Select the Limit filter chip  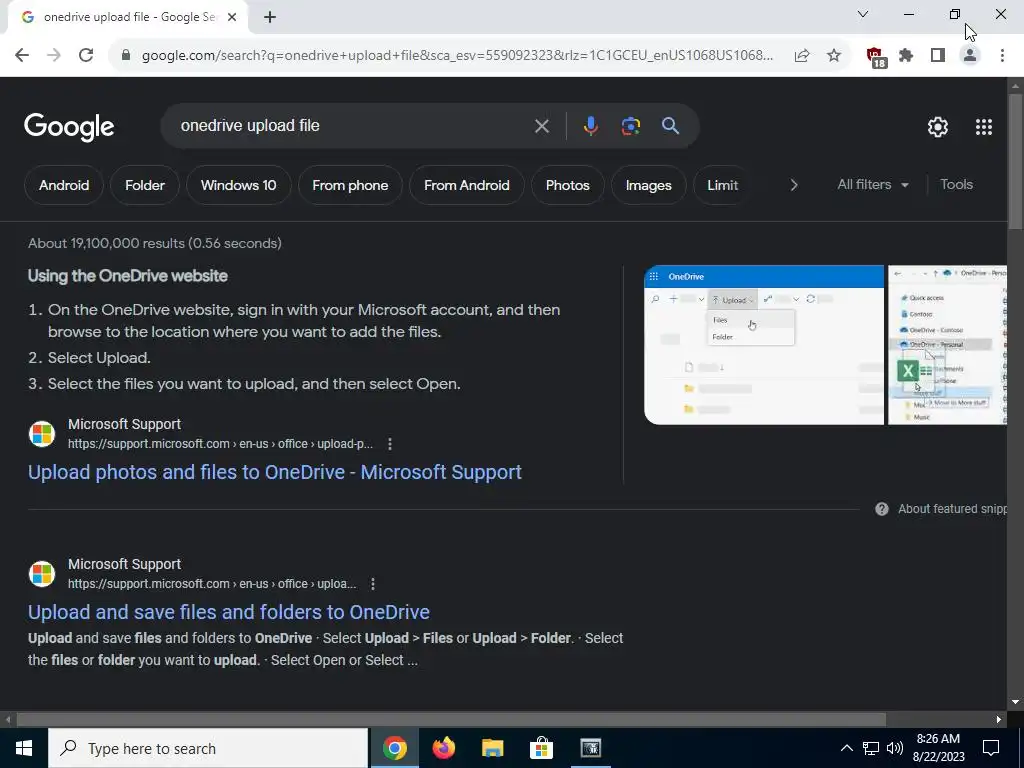[722, 185]
